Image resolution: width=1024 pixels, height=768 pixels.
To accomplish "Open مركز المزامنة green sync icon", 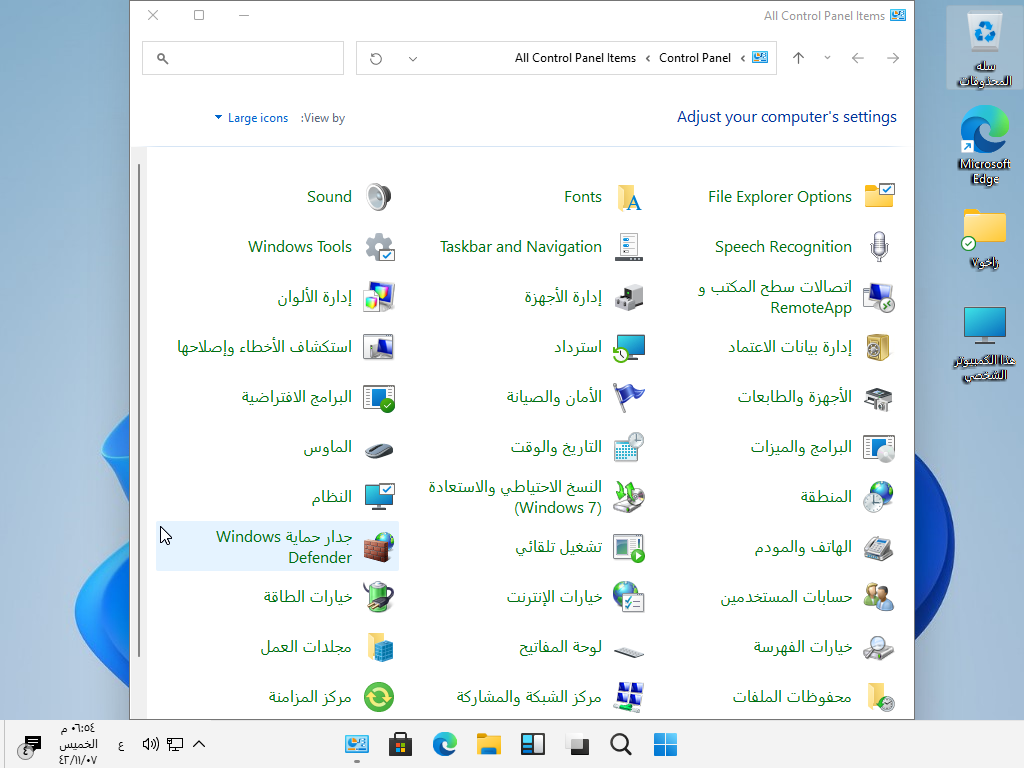I will coord(379,697).
